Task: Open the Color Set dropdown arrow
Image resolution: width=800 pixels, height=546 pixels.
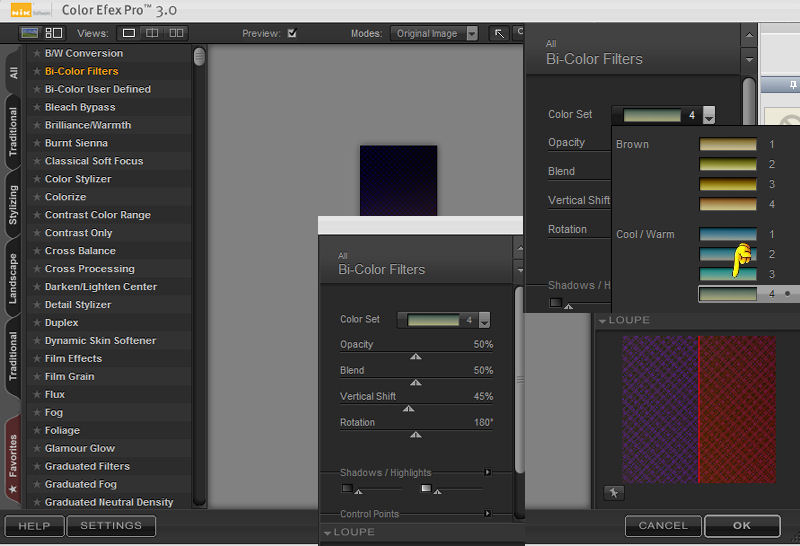Action: pos(484,321)
